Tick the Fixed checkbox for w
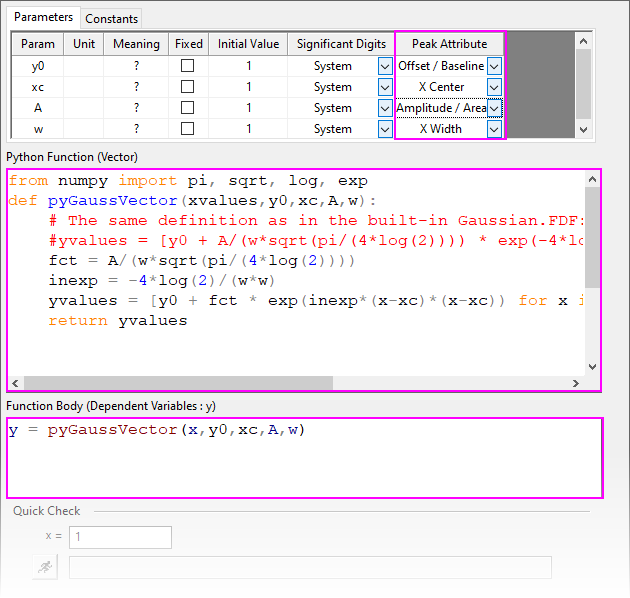 [187, 129]
